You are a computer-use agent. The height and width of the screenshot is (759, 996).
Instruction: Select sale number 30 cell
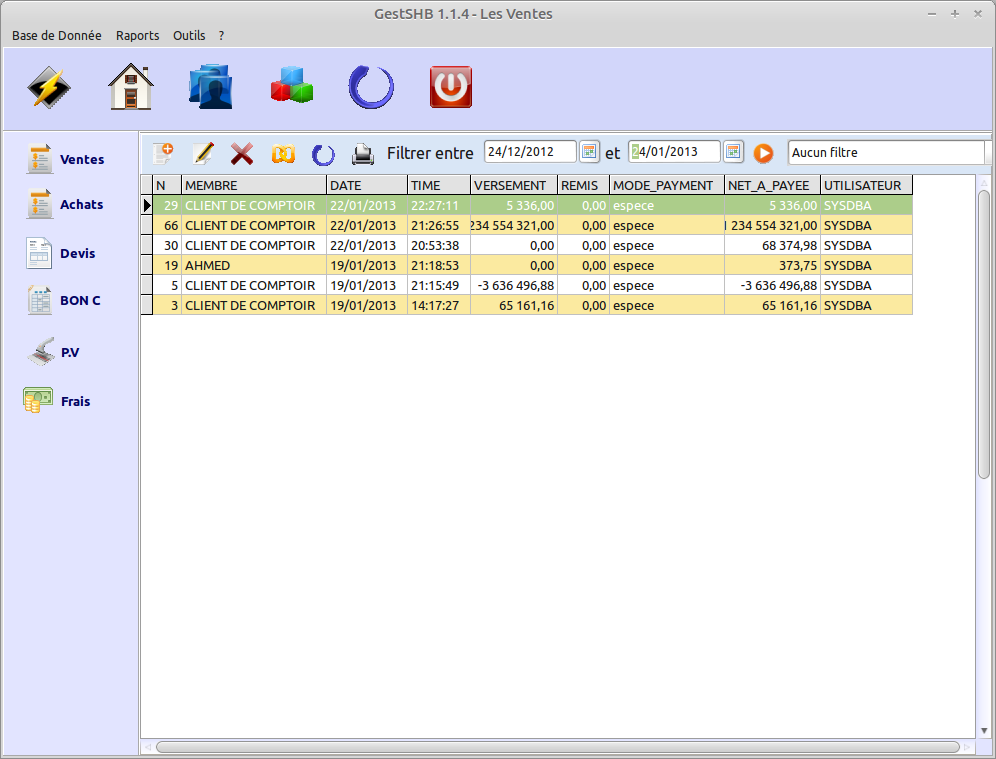(167, 245)
